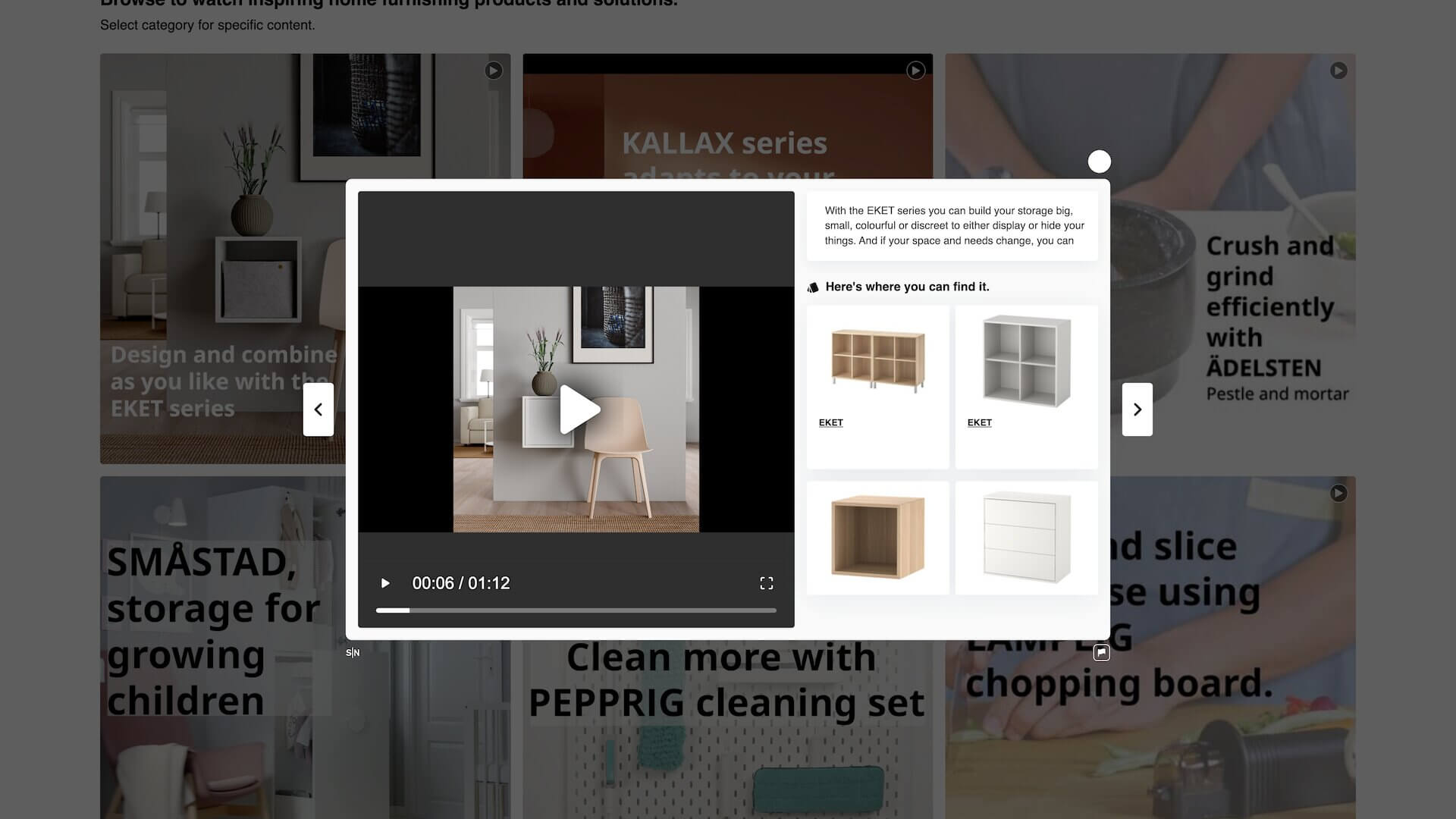Play icon on ÄDELSTEN pestle and mortar card
This screenshot has width=1456, height=819.
1338,71
